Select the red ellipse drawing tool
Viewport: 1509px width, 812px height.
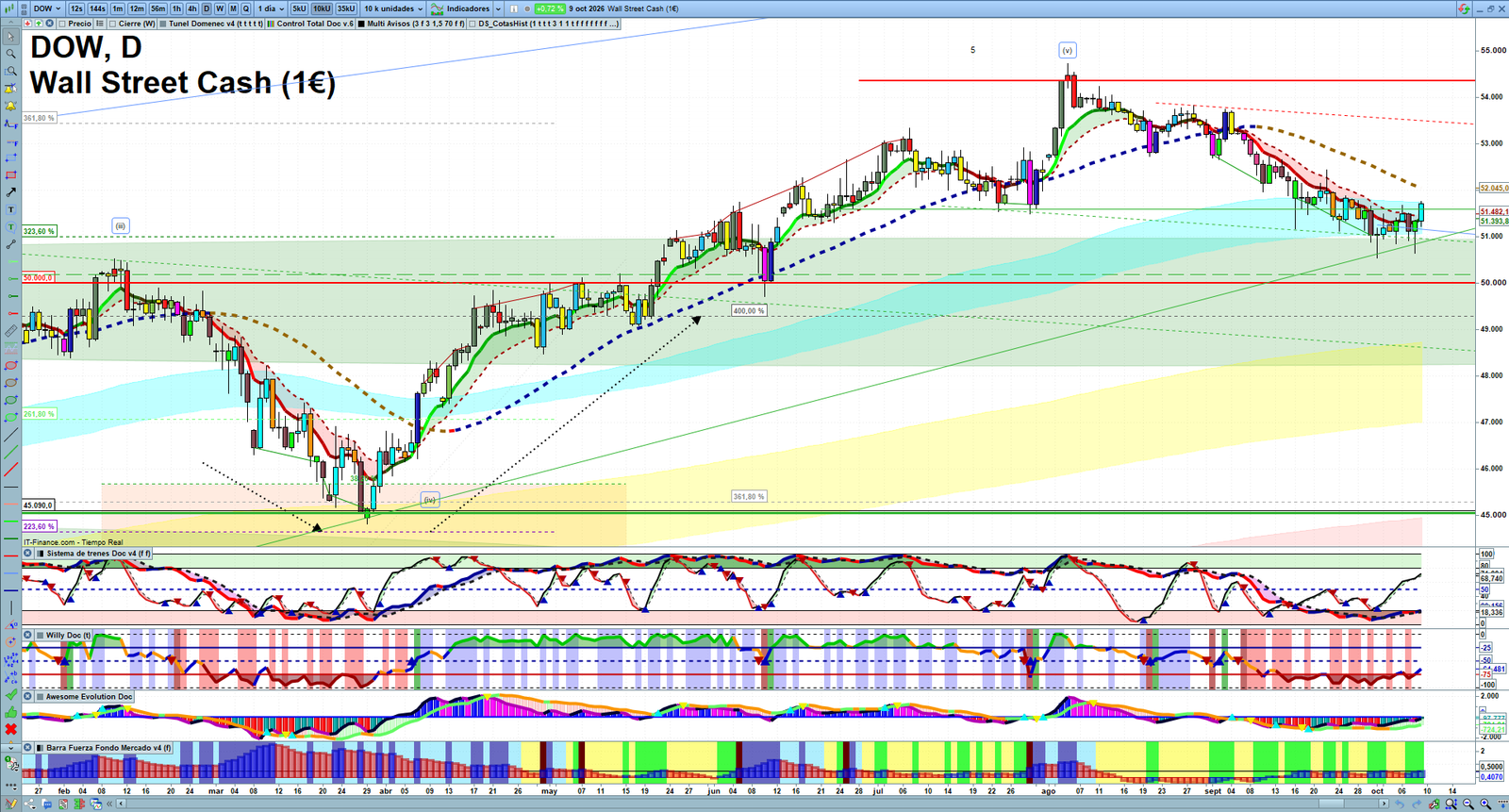[x=10, y=366]
